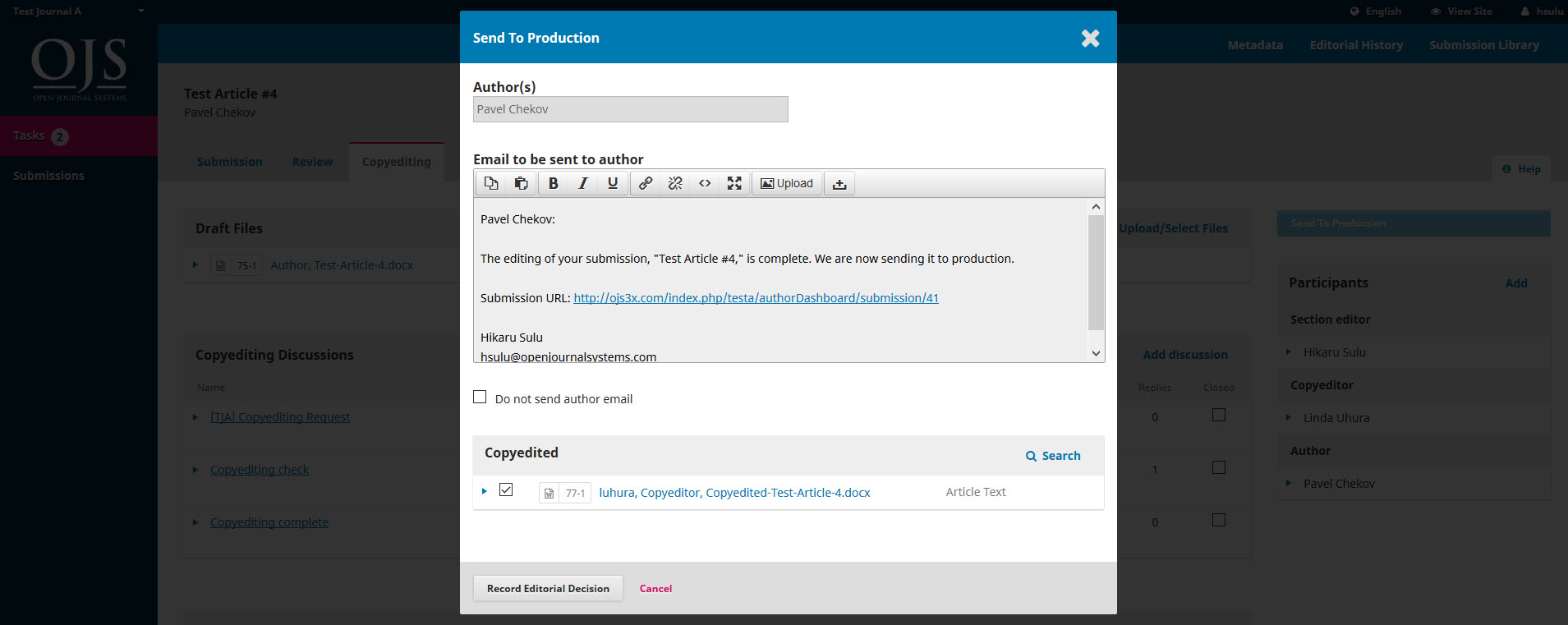The height and width of the screenshot is (625, 1568).
Task: Open the submission URL link in email
Action: point(756,298)
